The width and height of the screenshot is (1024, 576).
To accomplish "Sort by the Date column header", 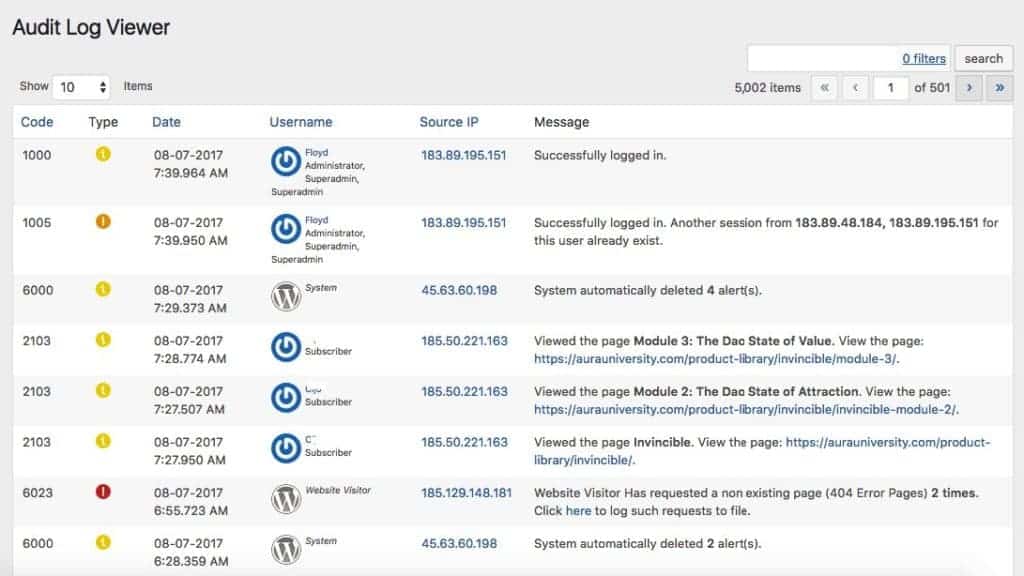I will coord(166,122).
